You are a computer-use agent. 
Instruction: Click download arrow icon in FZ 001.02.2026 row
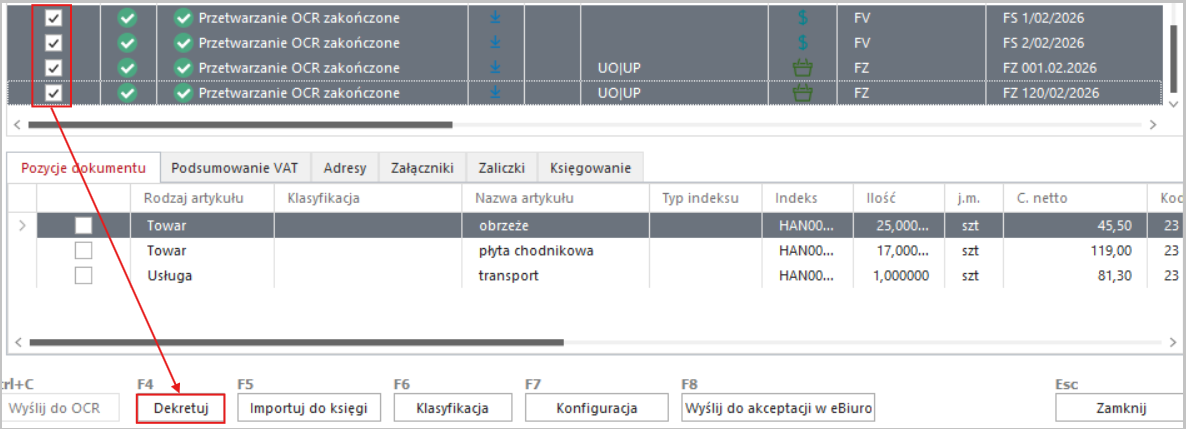click(x=495, y=68)
